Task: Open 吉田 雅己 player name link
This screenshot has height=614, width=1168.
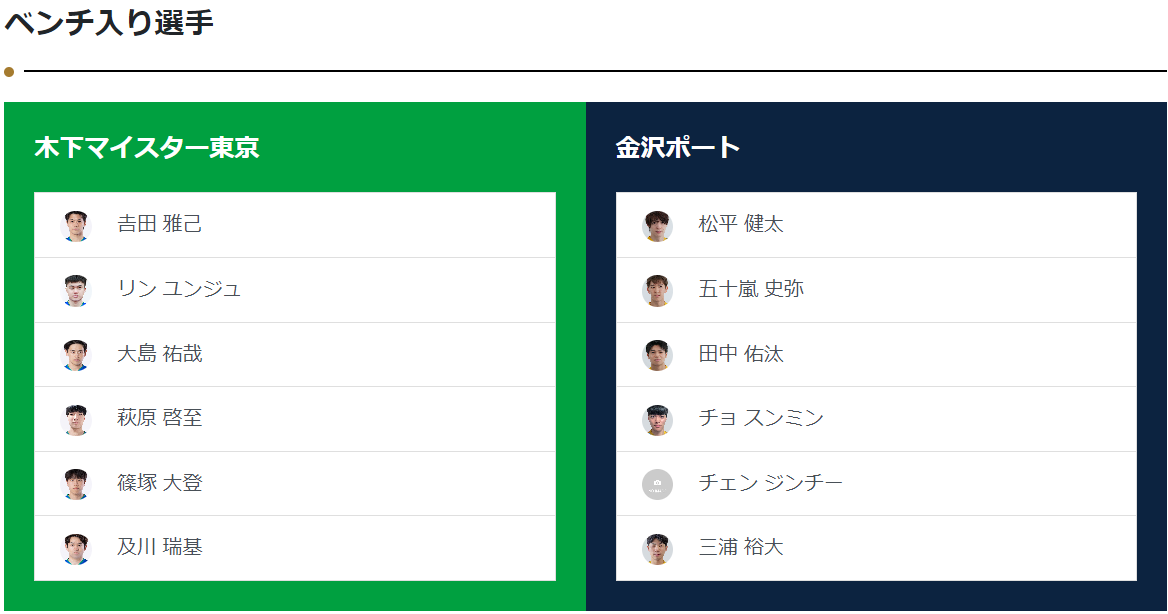Action: (x=160, y=224)
